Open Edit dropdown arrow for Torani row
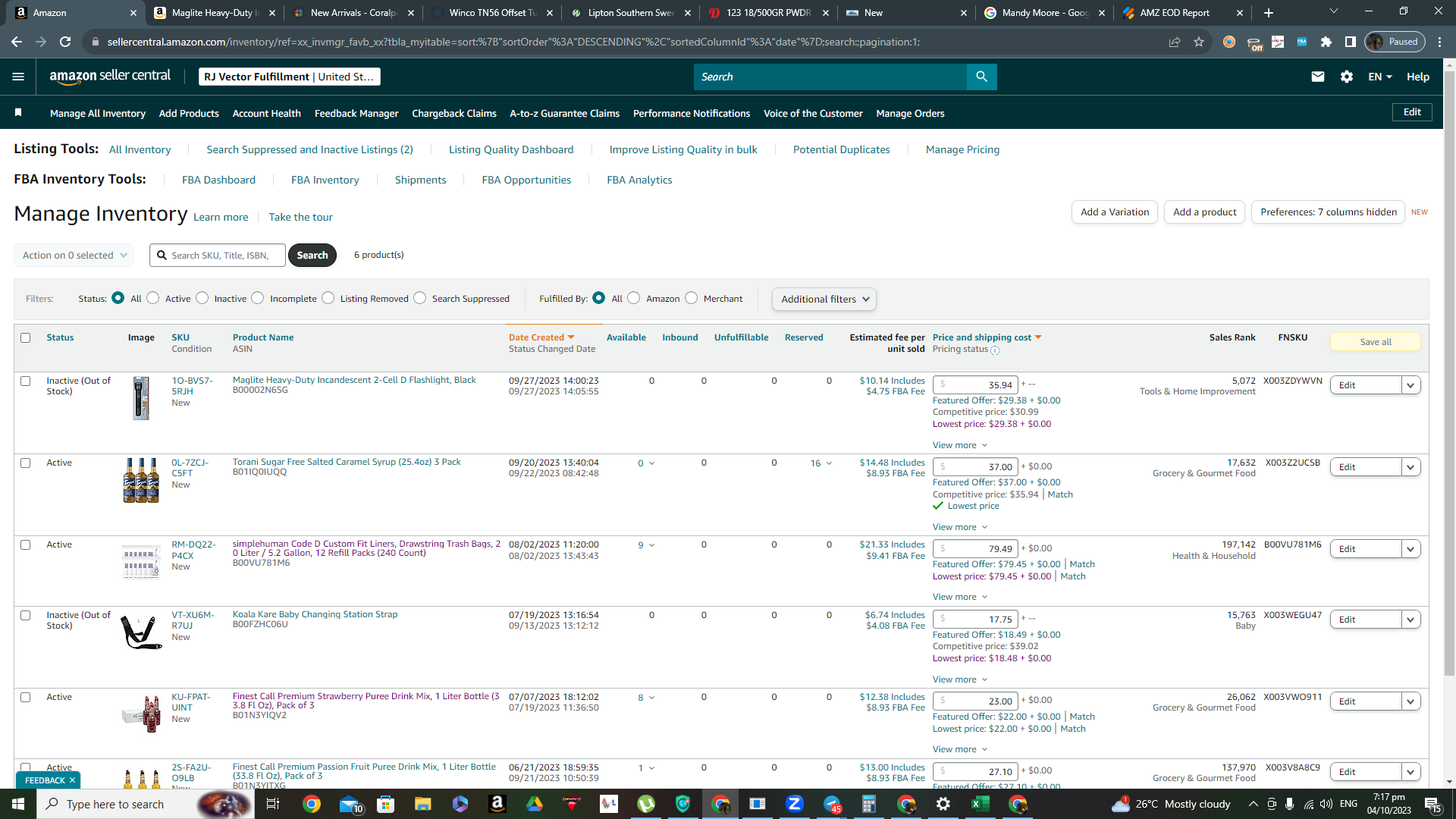This screenshot has width=1456, height=819. click(1411, 467)
